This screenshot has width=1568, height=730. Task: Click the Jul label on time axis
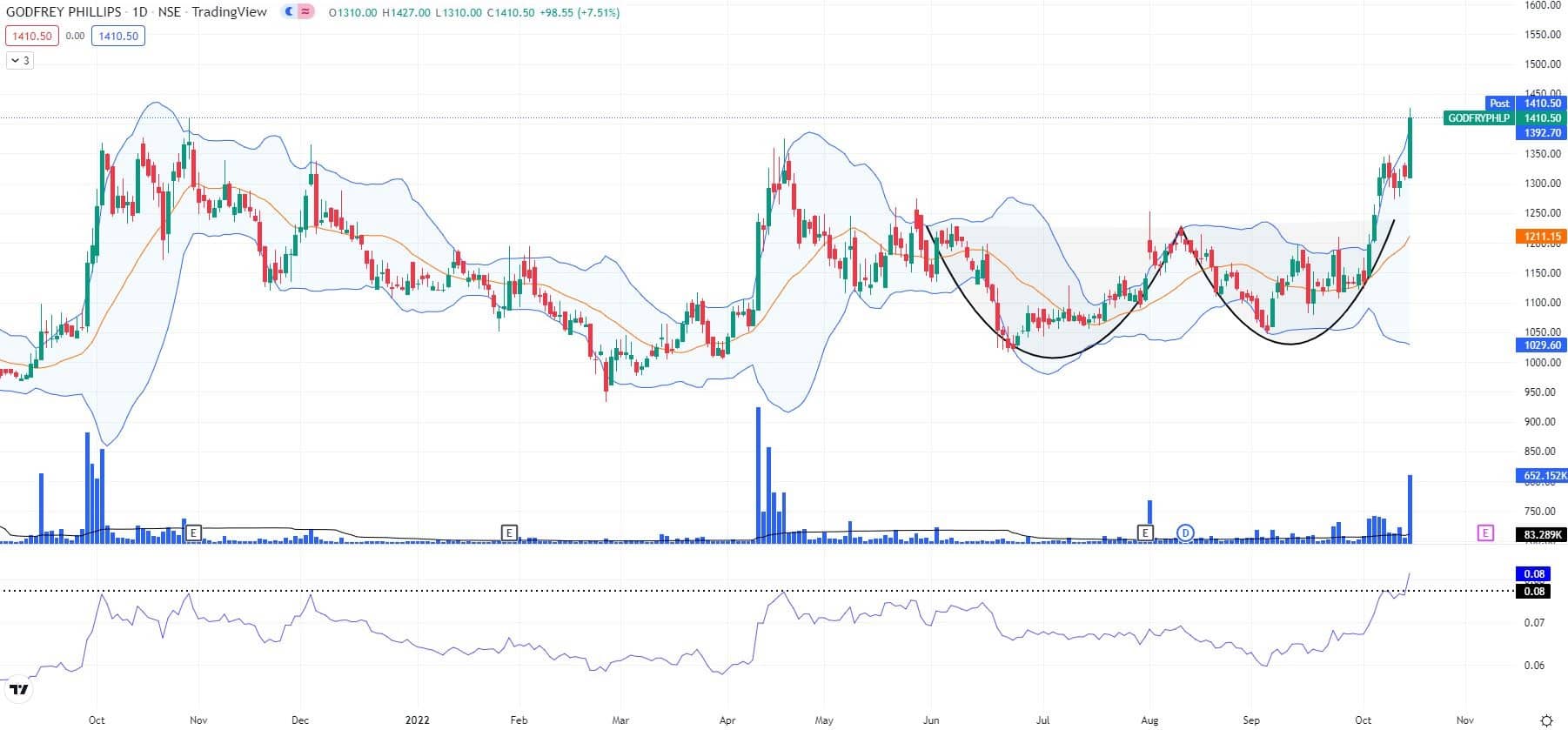click(1042, 720)
